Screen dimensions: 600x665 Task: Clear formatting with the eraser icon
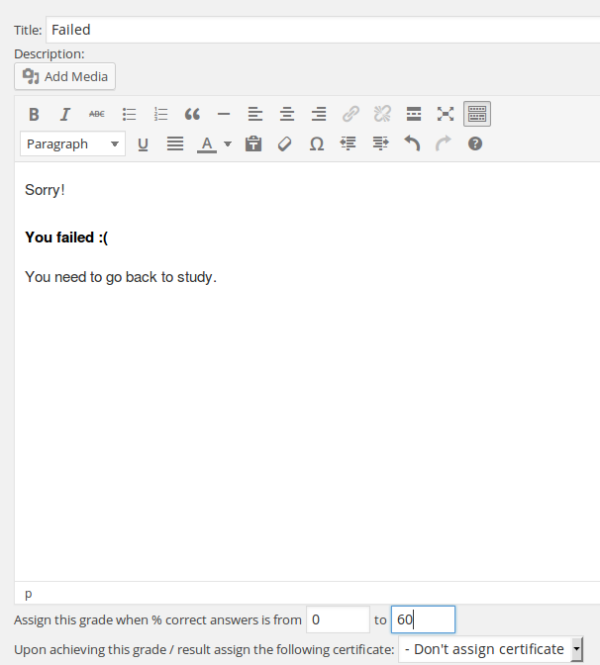point(285,144)
